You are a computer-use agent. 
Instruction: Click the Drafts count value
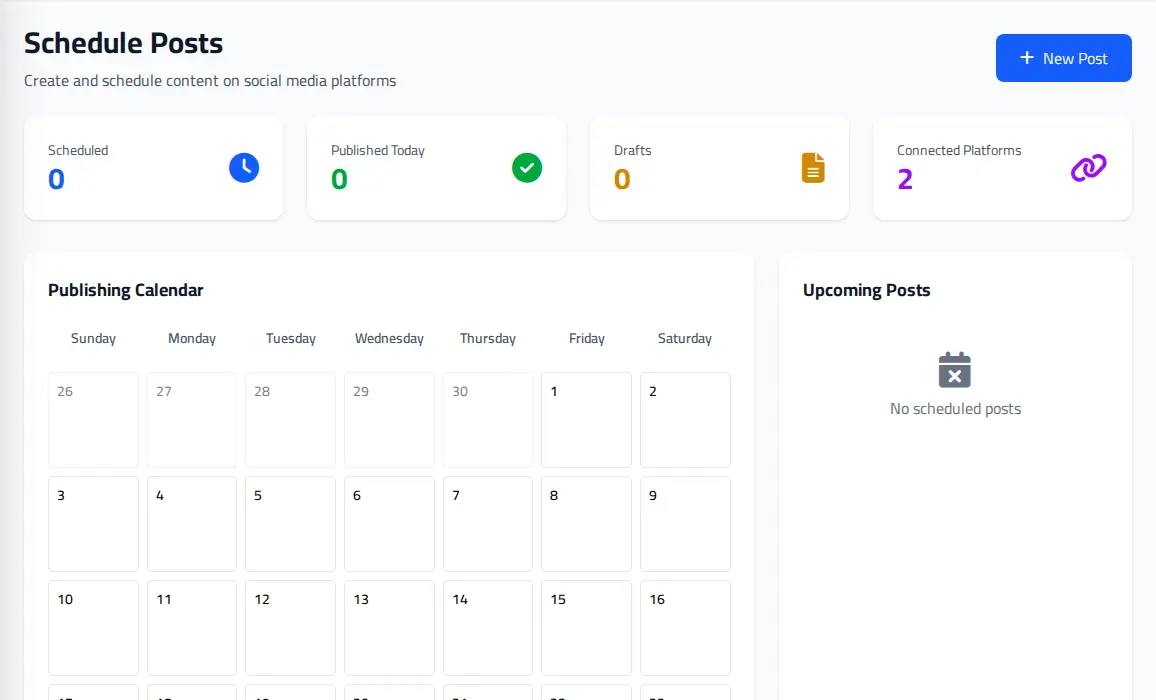tap(622, 179)
